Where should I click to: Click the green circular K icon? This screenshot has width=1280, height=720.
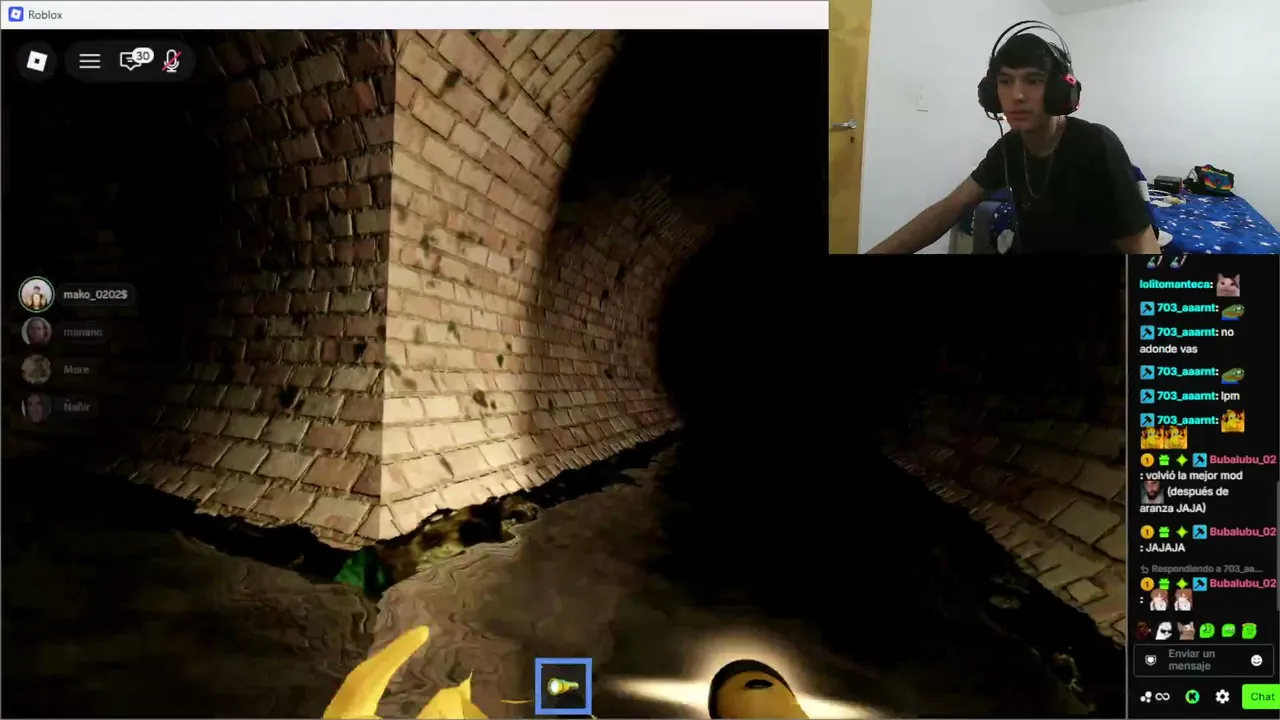pyautogui.click(x=1192, y=697)
